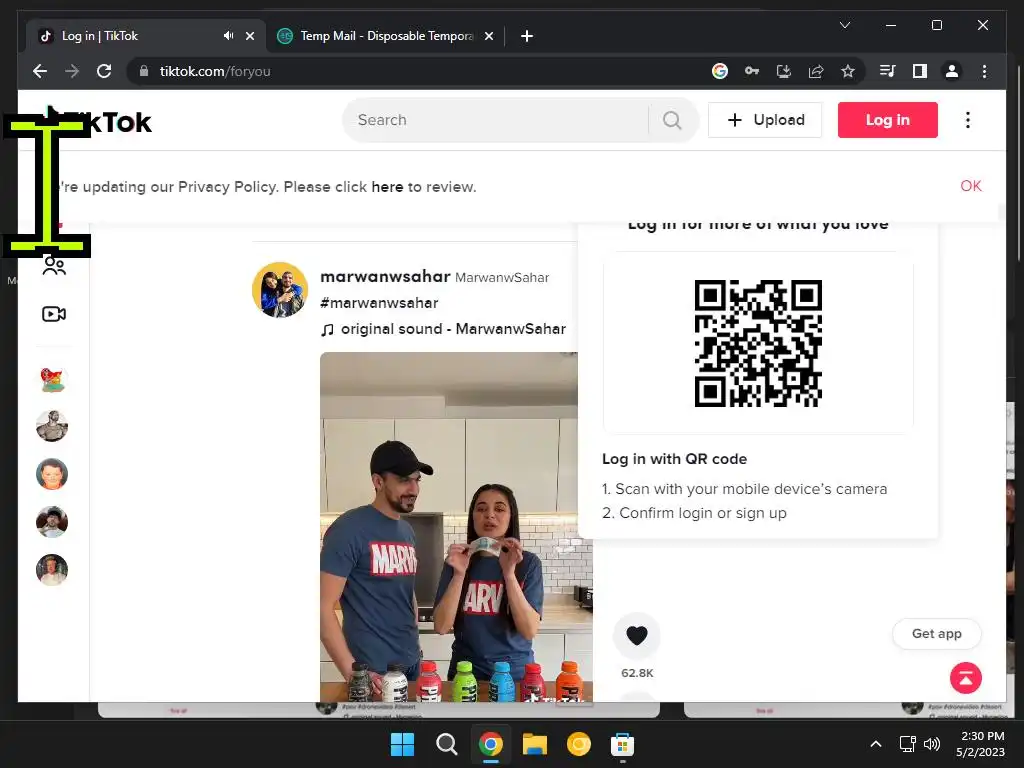Click the browser forward arrow
This screenshot has height=768, width=1024.
click(x=72, y=71)
